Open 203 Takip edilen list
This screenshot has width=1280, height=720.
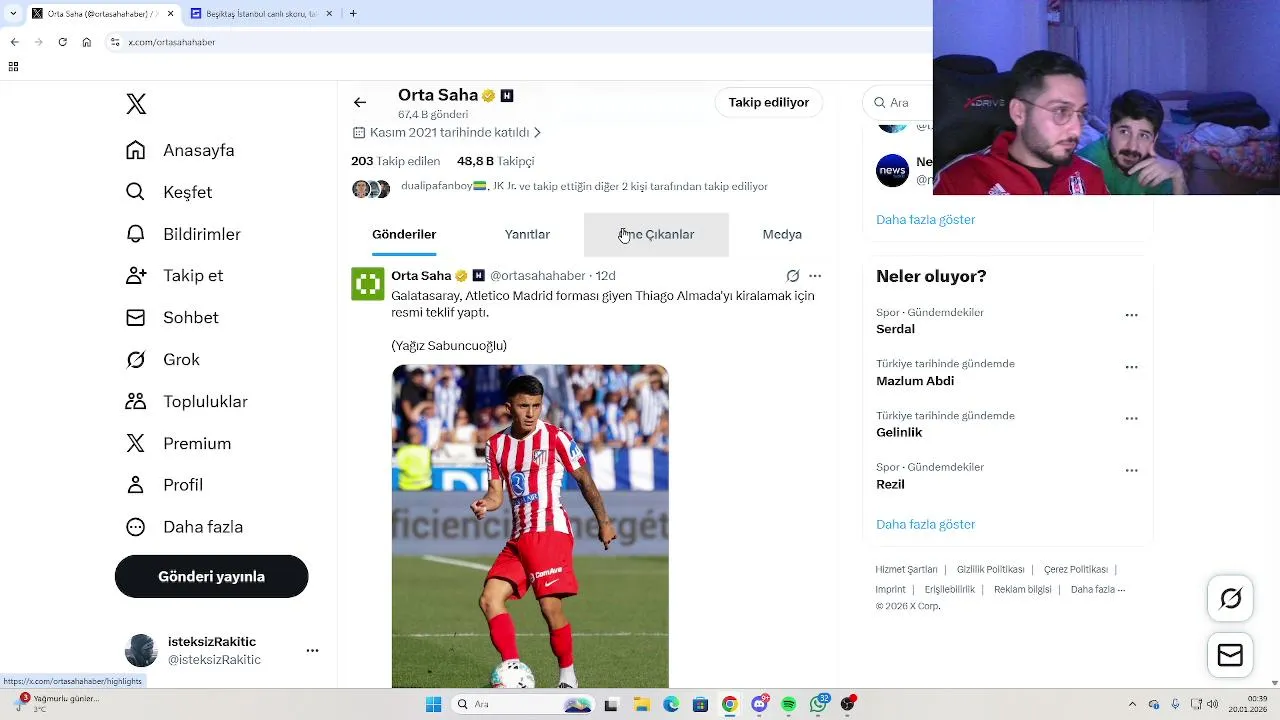[395, 161]
